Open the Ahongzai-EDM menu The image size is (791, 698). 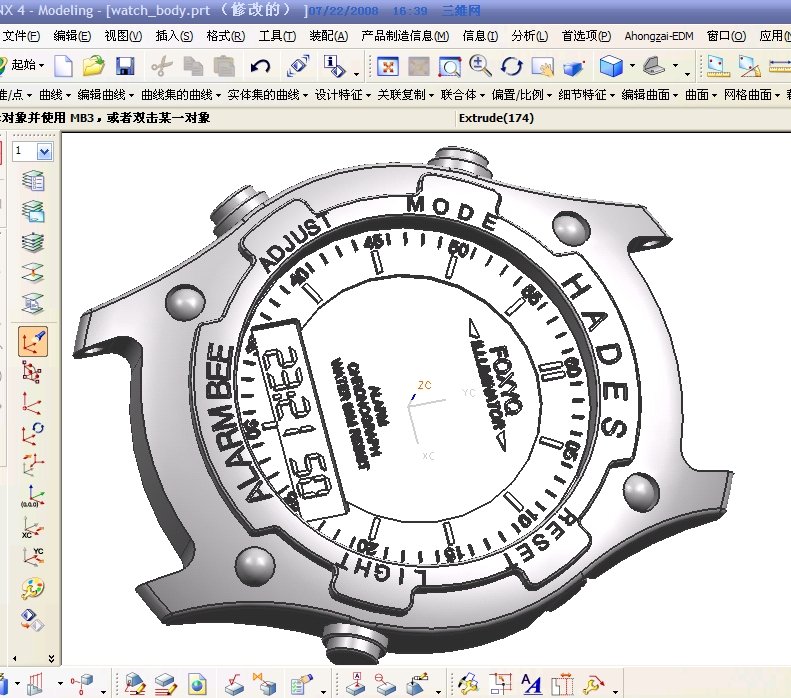[x=659, y=36]
